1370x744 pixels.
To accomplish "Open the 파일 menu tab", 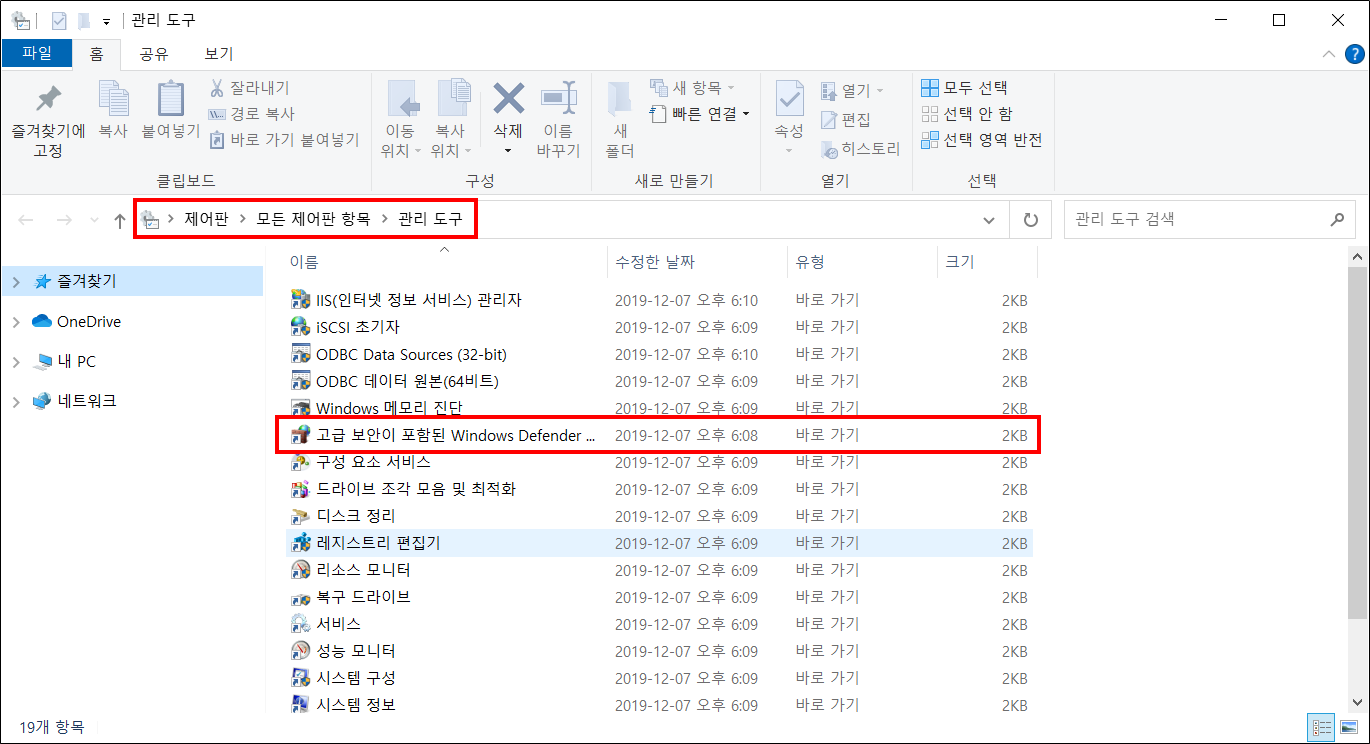I will [x=37, y=53].
